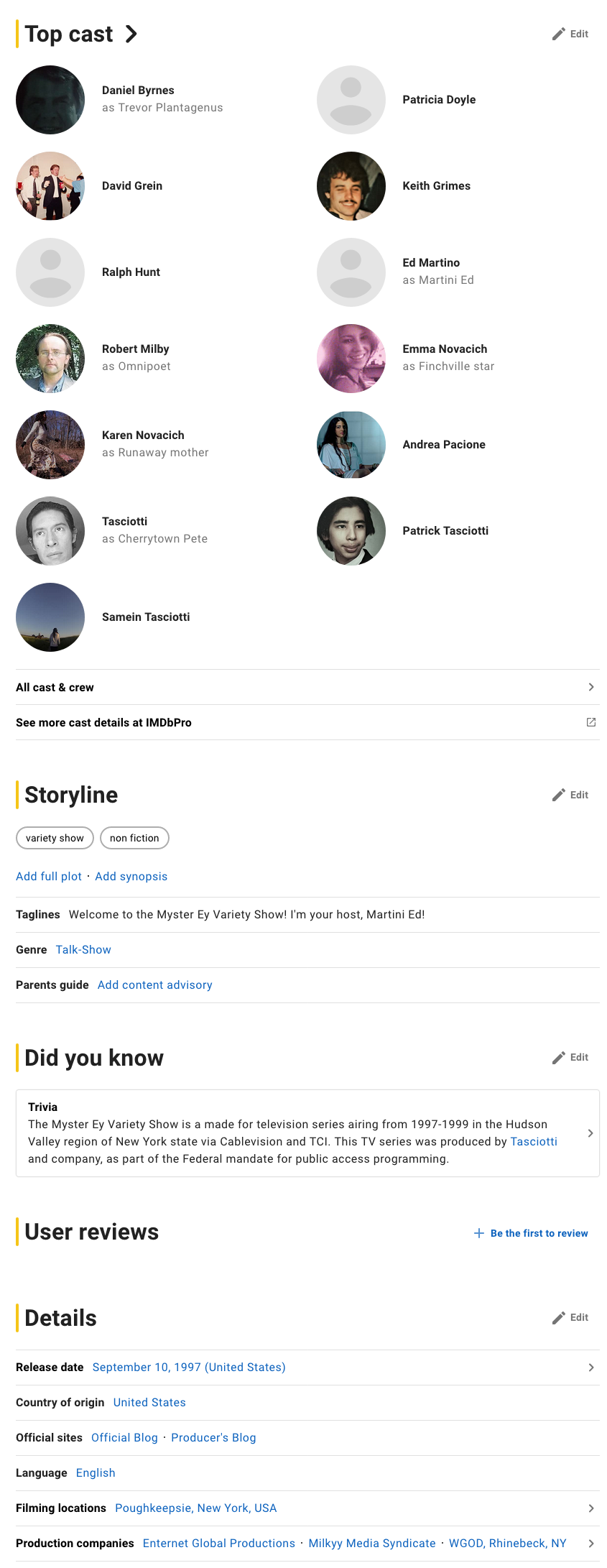Open the Talk-Show genre link
Viewport: 607px width, 1568px height.
[83, 949]
